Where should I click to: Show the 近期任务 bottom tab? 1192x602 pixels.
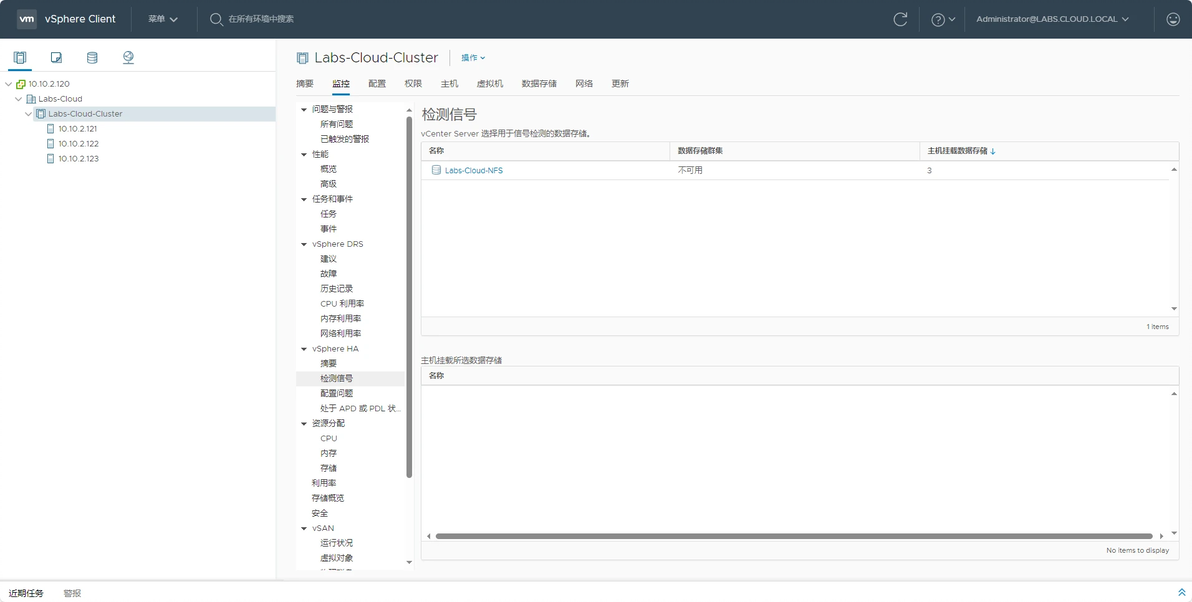click(x=26, y=594)
